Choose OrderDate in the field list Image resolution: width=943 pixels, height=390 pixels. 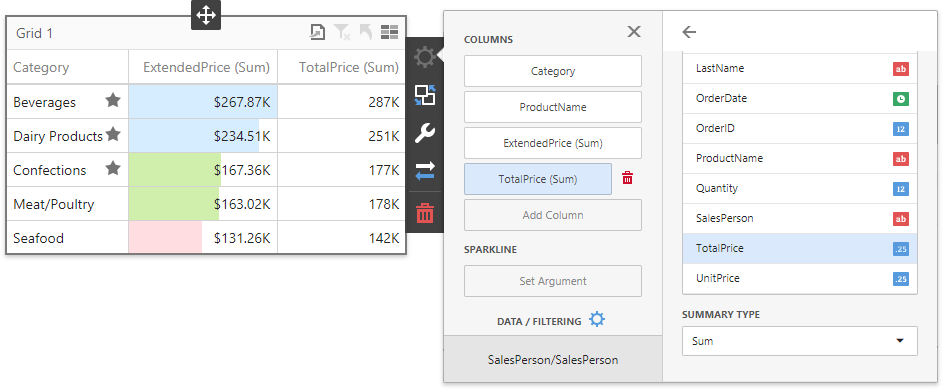coord(799,99)
